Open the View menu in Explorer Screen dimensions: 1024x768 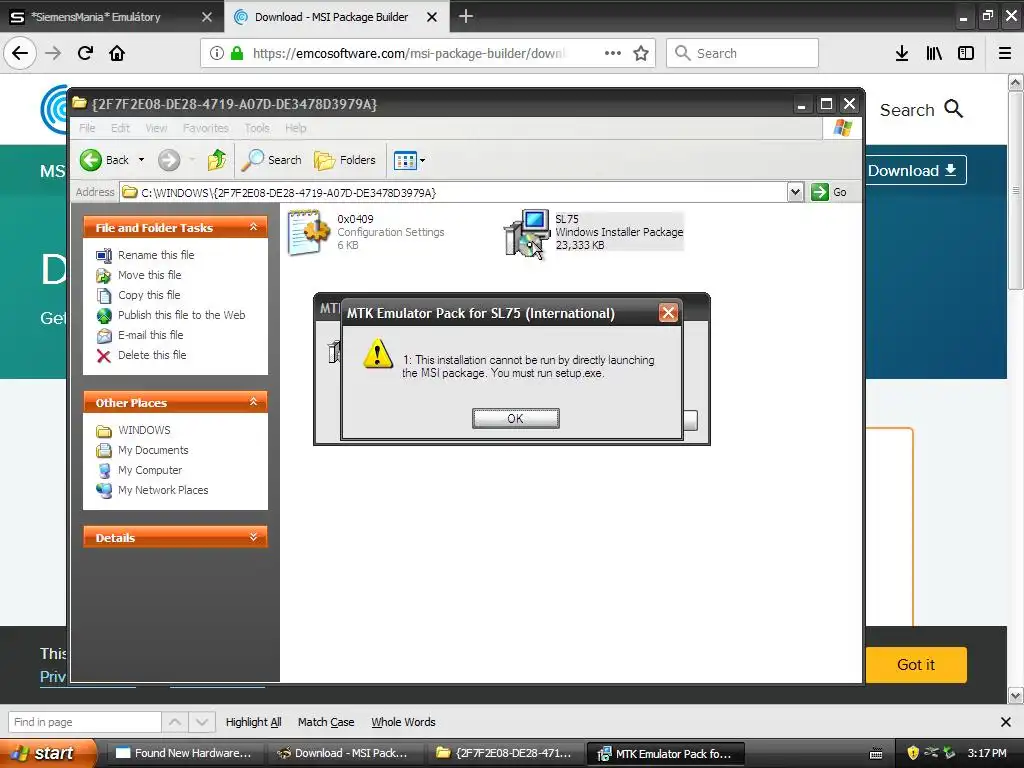coord(156,128)
